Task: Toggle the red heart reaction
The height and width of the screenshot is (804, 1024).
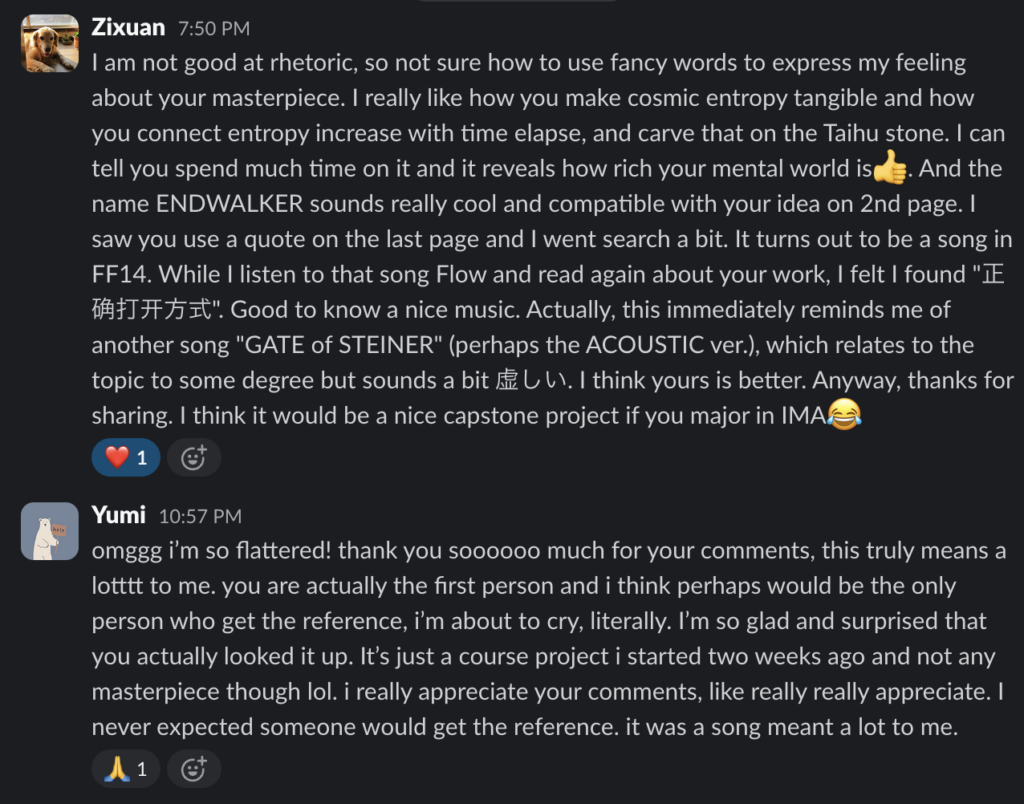Action: tap(126, 457)
